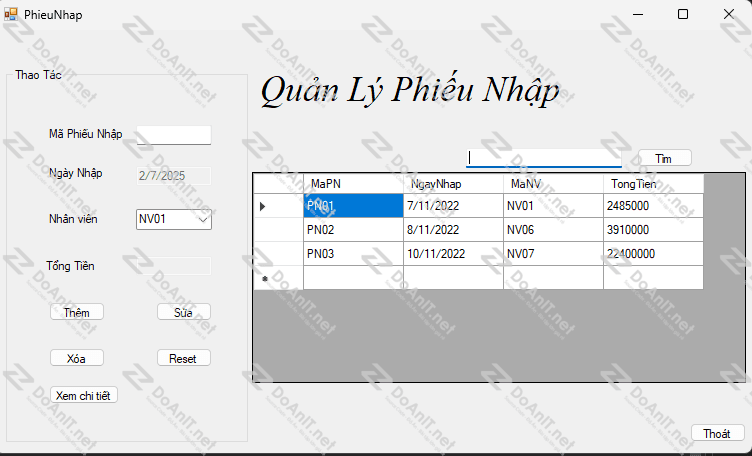
Task: Select the PN02 cell in the grid
Action: point(353,230)
